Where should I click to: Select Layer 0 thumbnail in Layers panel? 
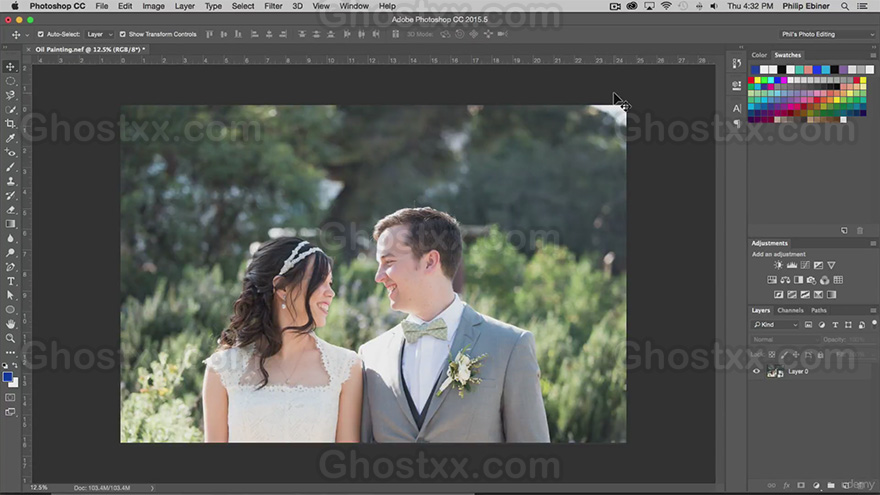(775, 372)
